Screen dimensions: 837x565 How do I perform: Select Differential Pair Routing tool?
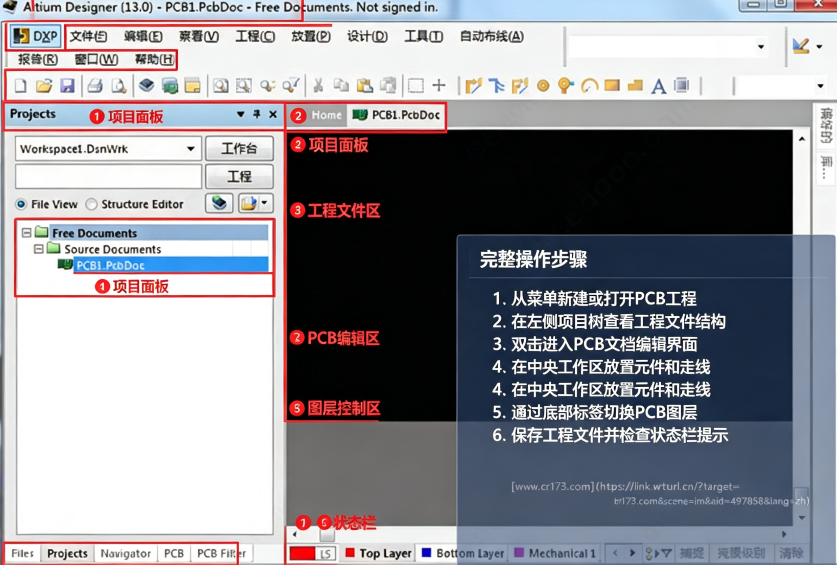(x=519, y=85)
